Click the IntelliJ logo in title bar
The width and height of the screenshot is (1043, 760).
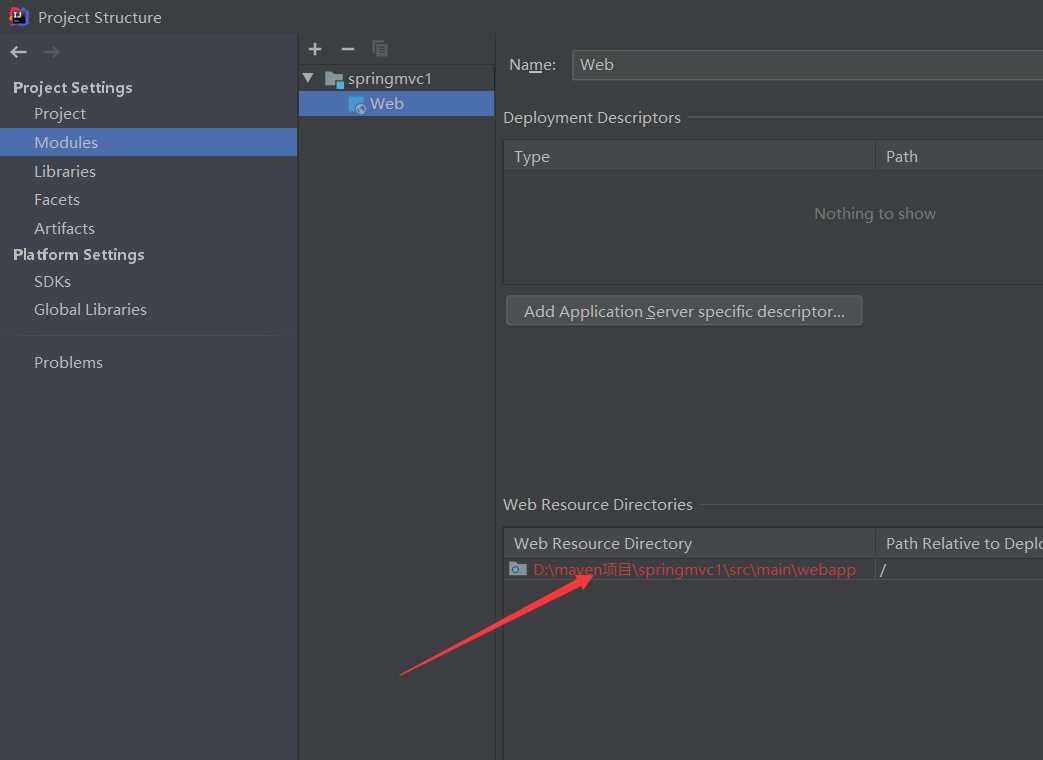[x=19, y=16]
